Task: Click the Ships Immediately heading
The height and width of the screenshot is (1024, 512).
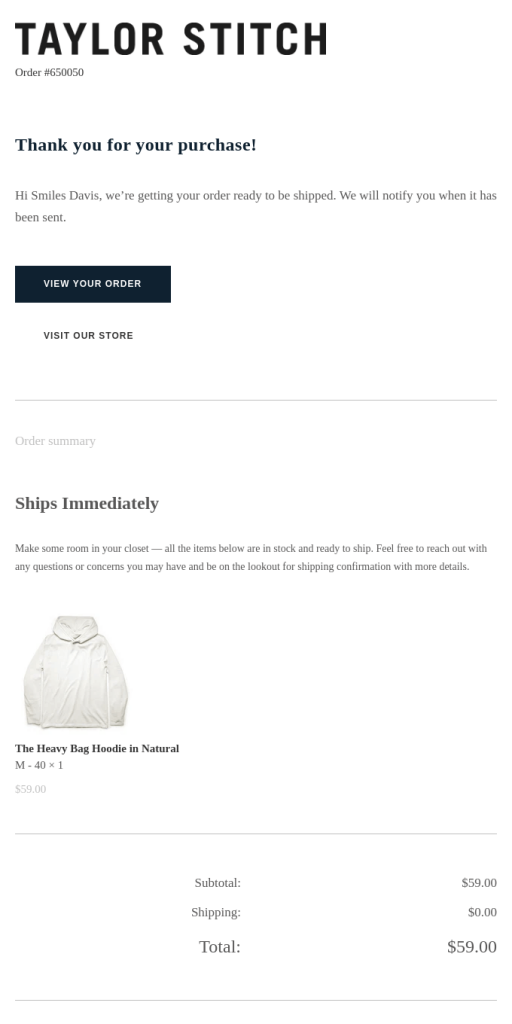Action: click(87, 504)
